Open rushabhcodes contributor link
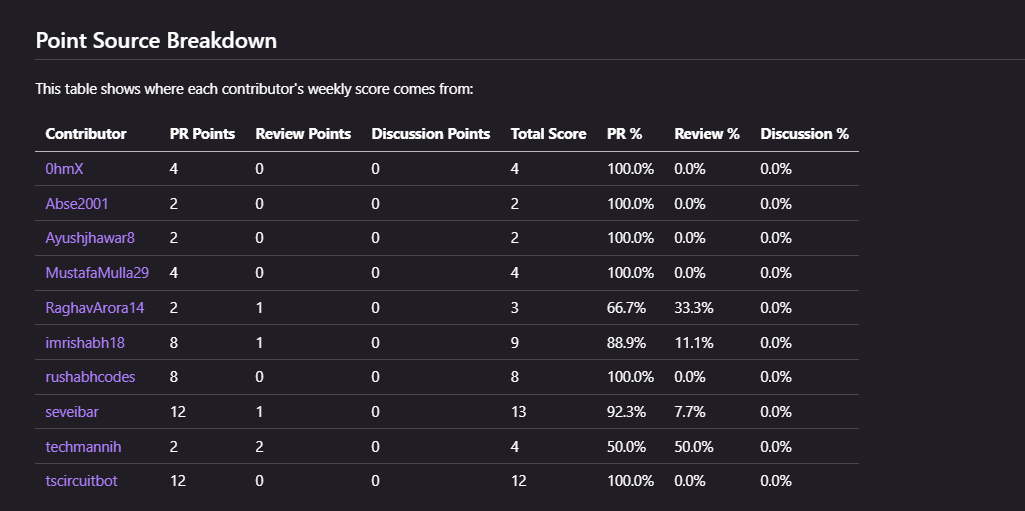 [90, 377]
